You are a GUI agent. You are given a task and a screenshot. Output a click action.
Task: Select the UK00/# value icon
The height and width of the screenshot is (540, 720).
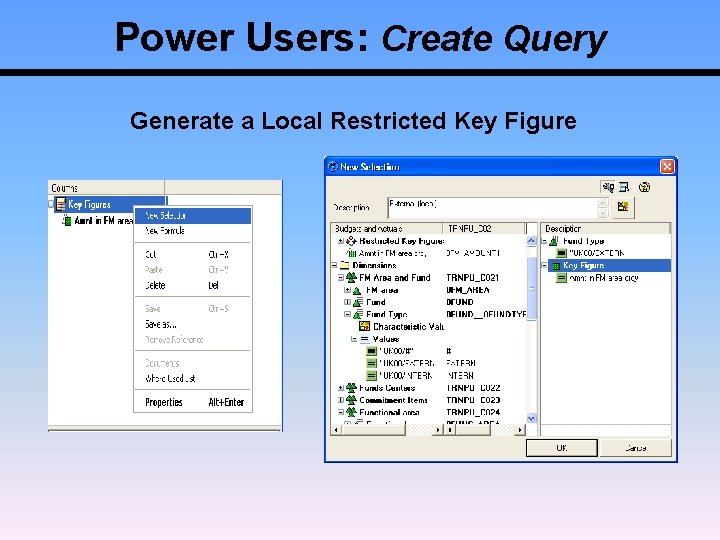371,351
